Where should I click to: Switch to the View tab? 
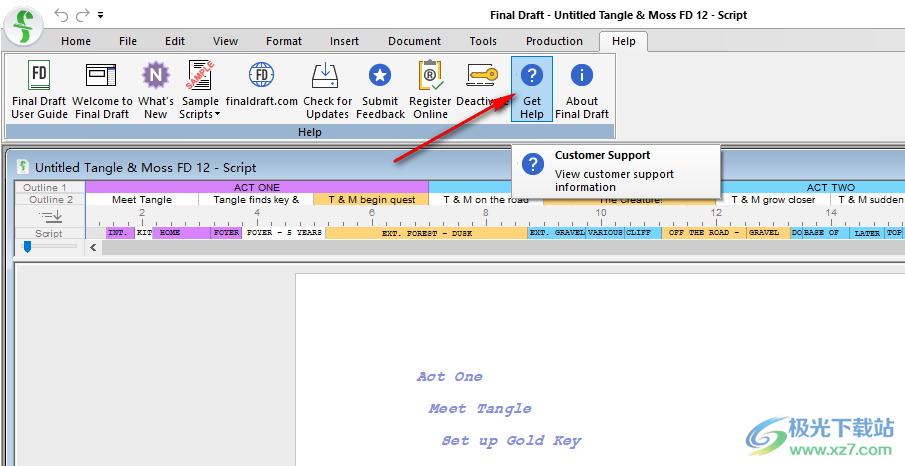(x=225, y=41)
